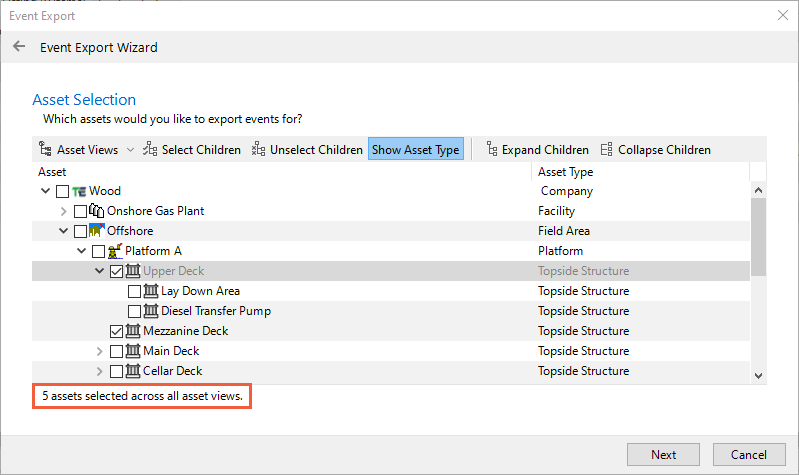The image size is (799, 475).
Task: Expand the Main Deck node
Action: (99, 351)
